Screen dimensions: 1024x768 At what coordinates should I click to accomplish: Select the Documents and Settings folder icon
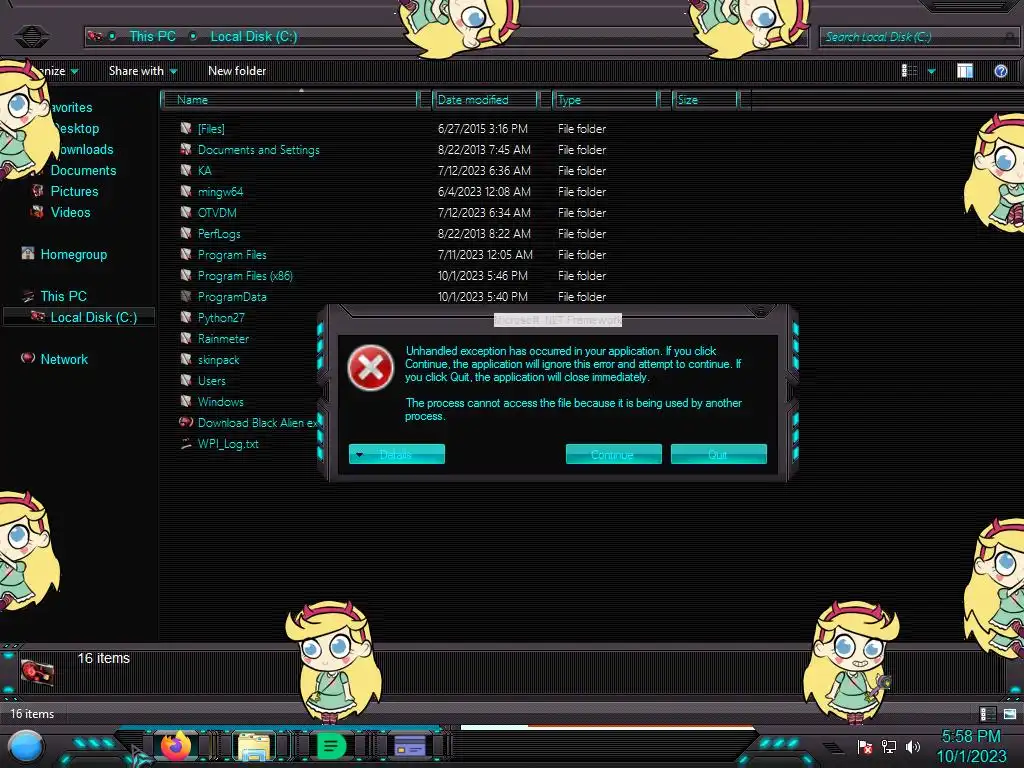point(186,149)
